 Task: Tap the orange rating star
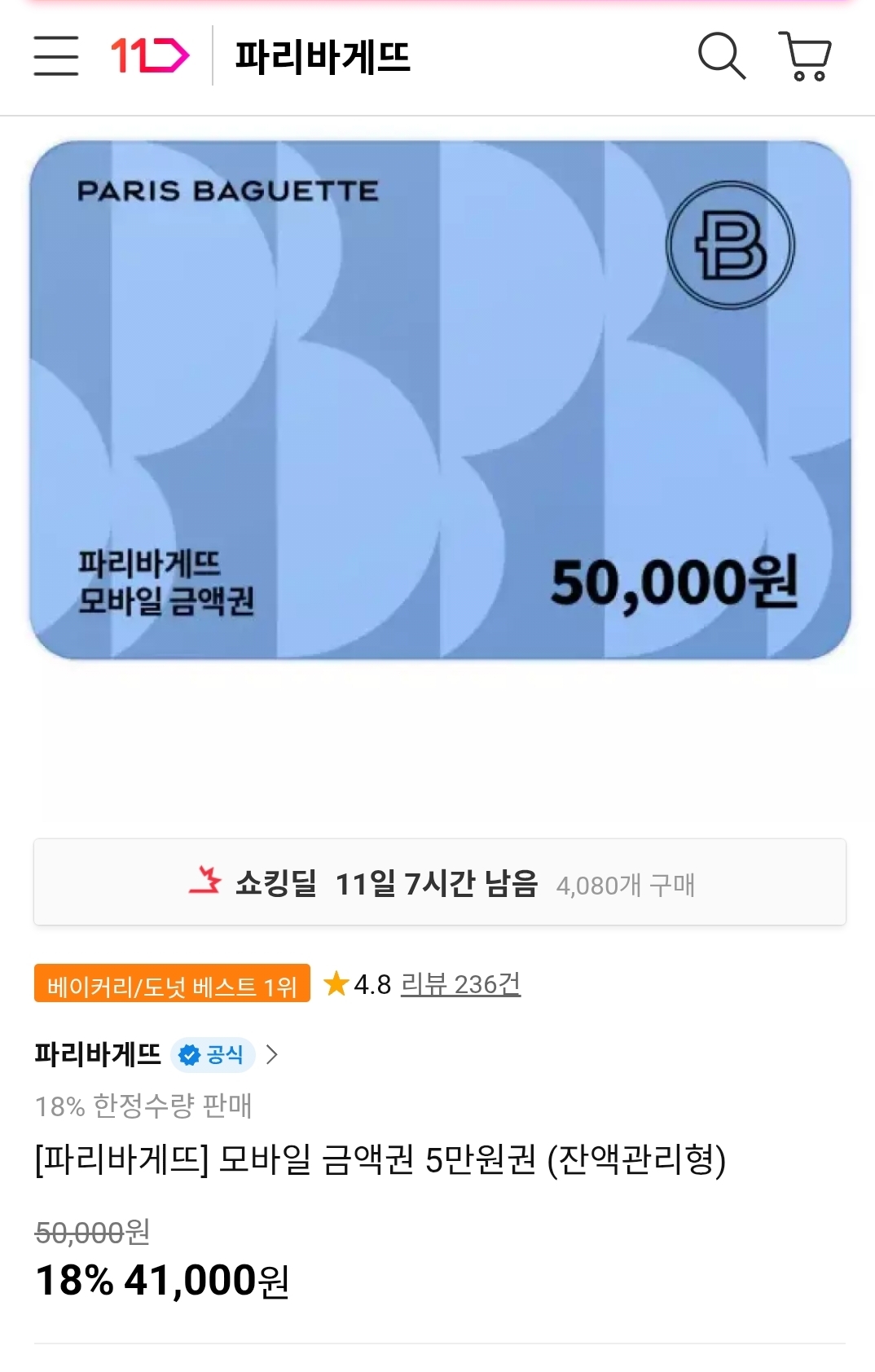click(x=336, y=983)
